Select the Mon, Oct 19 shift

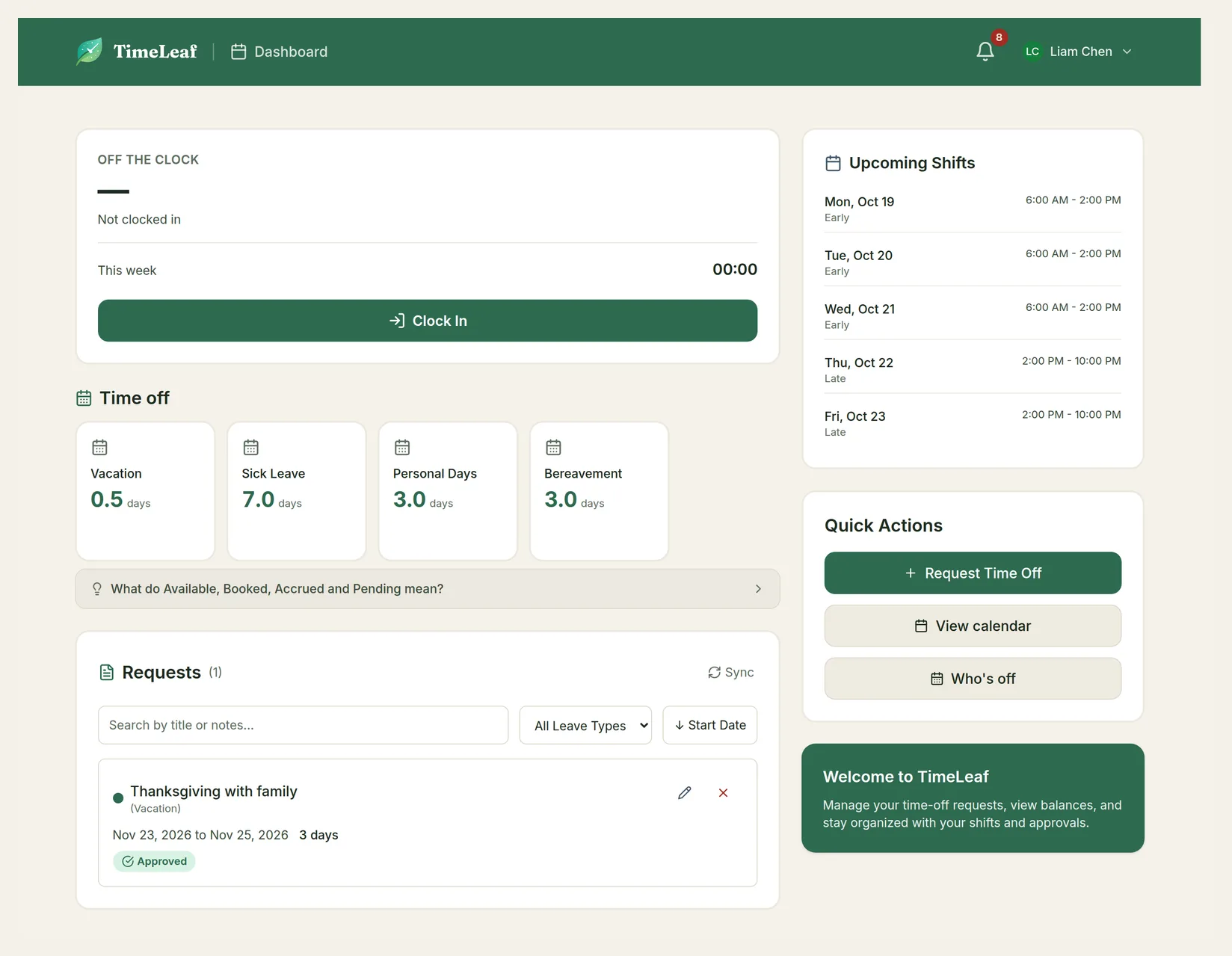coord(973,209)
